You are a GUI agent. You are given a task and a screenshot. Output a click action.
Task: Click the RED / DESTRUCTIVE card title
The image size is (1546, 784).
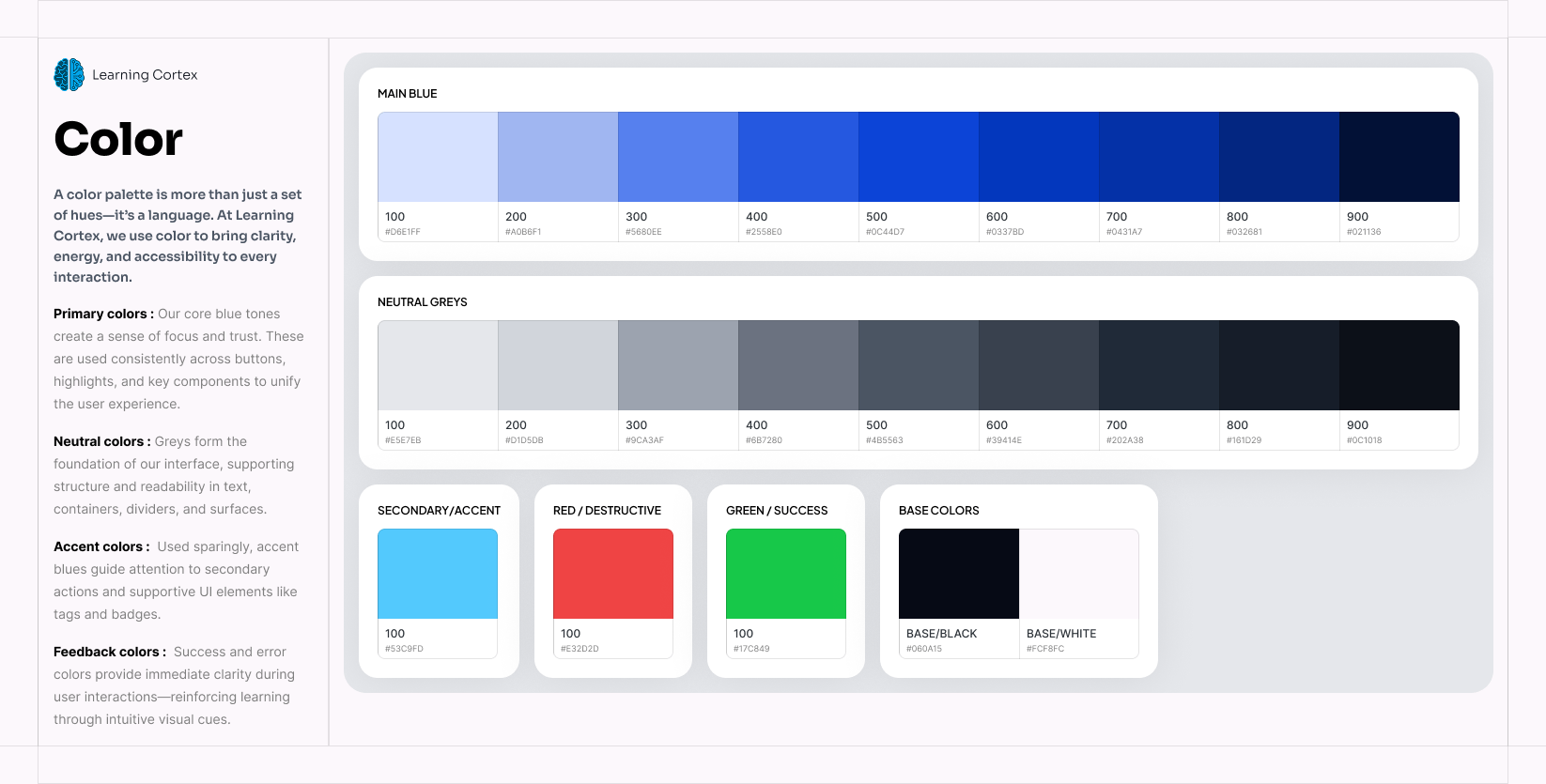tap(607, 511)
